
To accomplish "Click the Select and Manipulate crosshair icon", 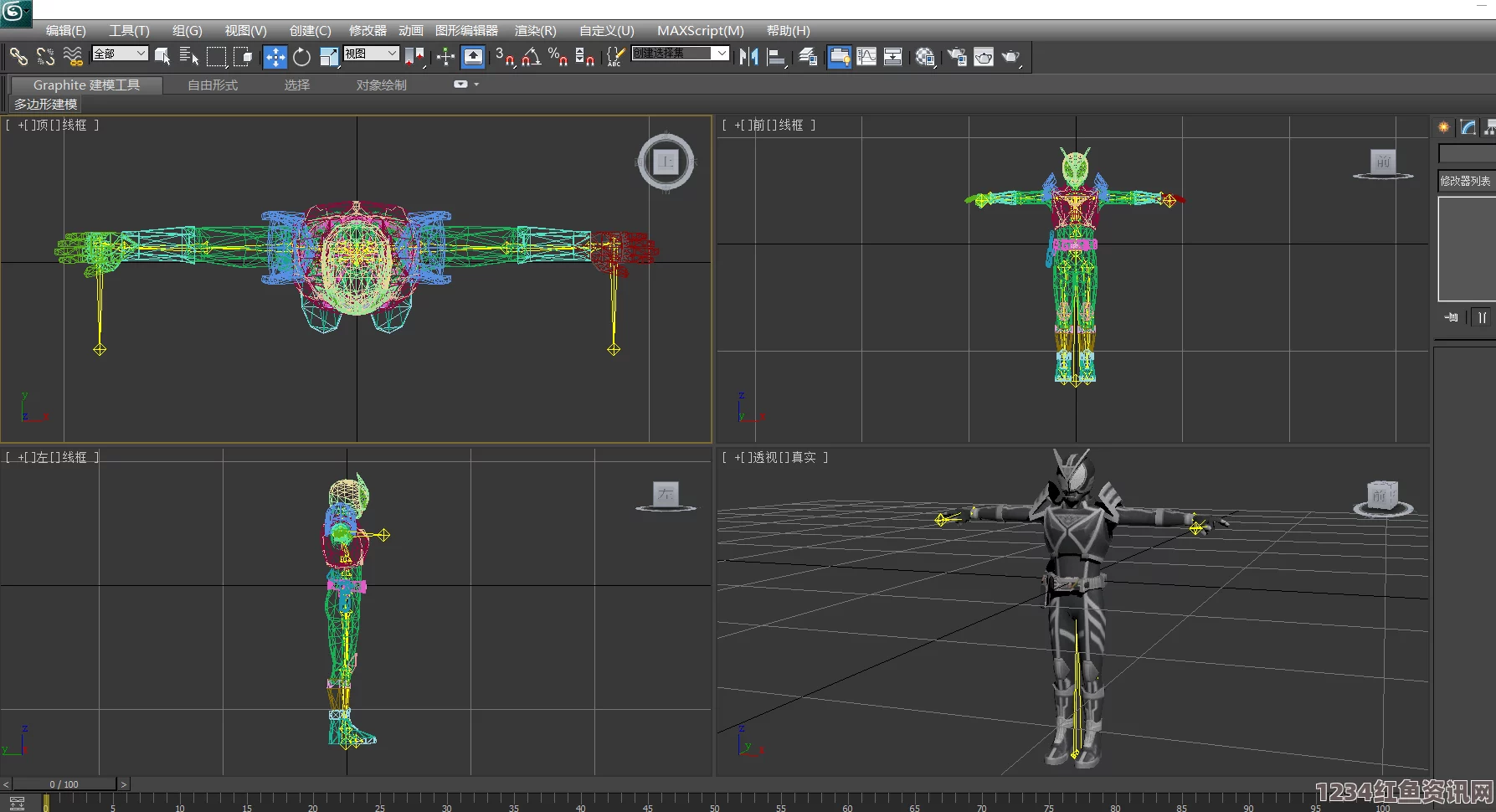I will [445, 56].
